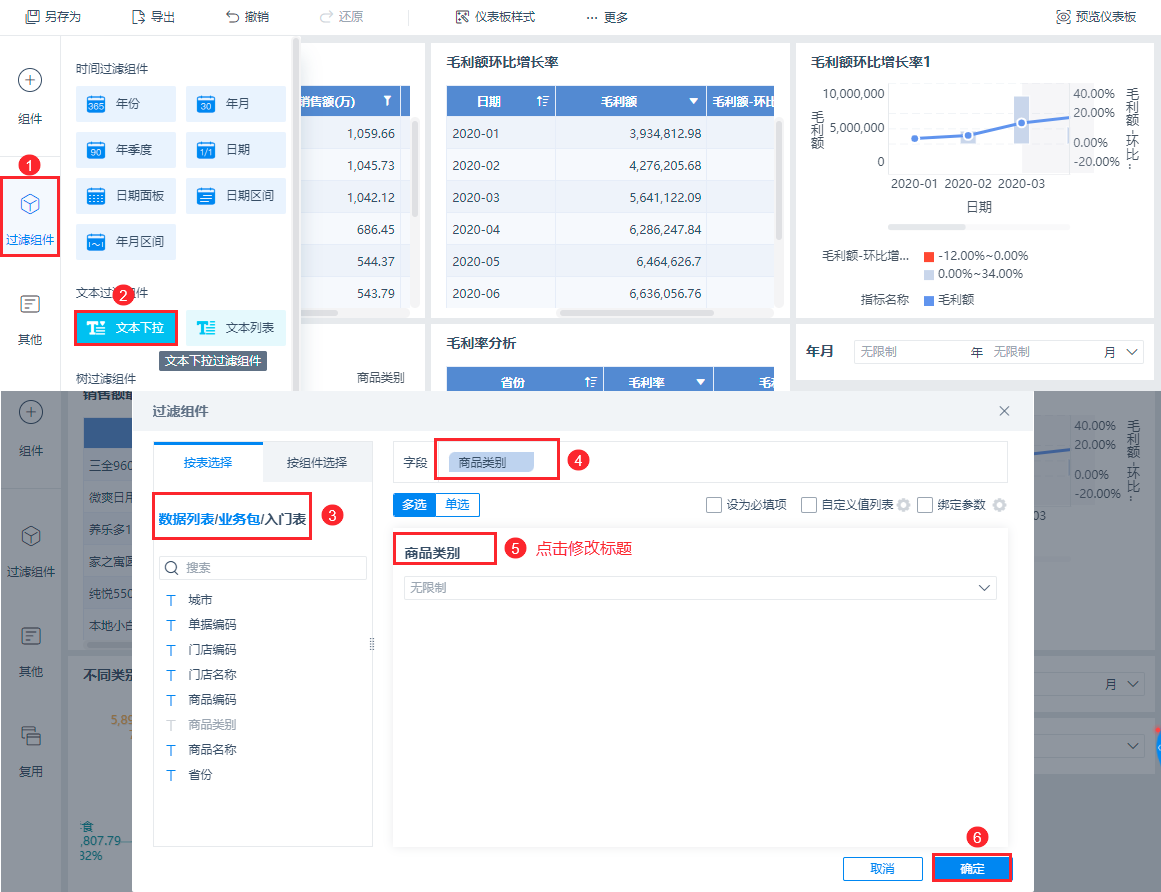Click the 复用 icon in lower sidebar

30,735
